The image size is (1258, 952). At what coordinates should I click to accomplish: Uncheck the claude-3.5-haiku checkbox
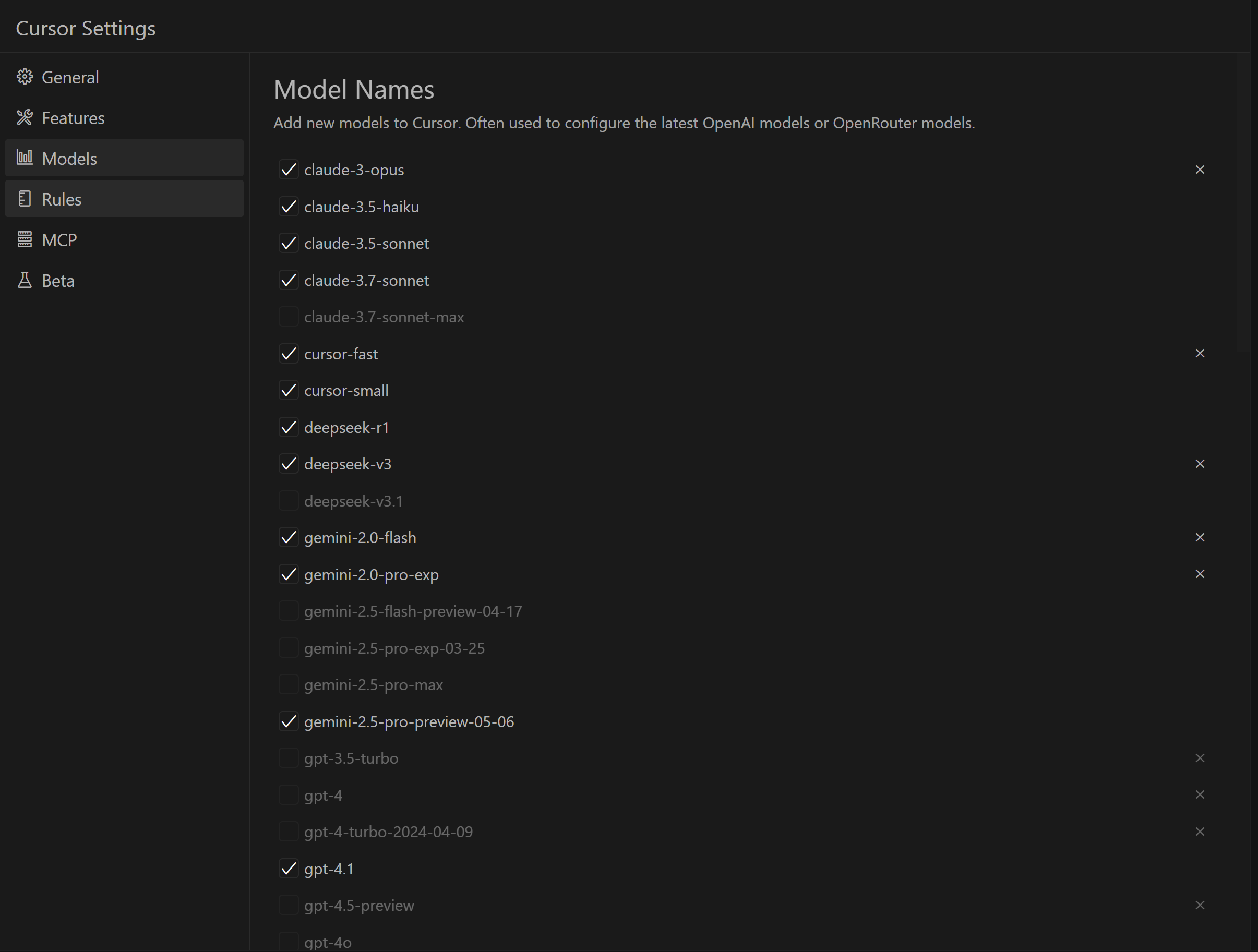point(289,207)
